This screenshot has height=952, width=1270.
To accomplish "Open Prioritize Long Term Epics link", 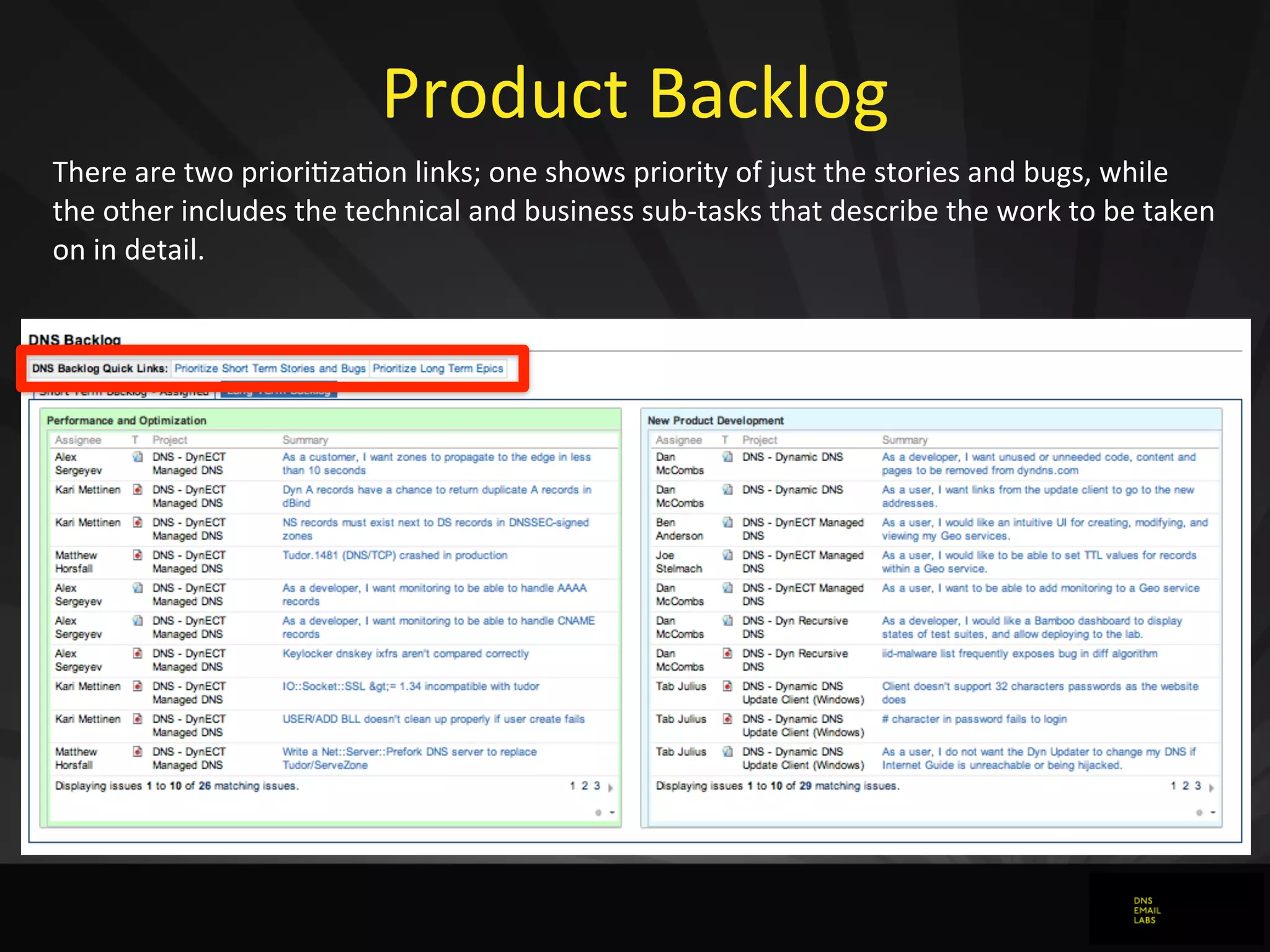I will point(438,368).
